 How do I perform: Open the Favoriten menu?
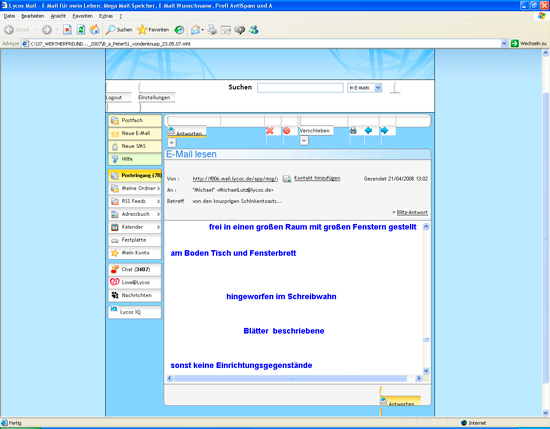pos(83,16)
